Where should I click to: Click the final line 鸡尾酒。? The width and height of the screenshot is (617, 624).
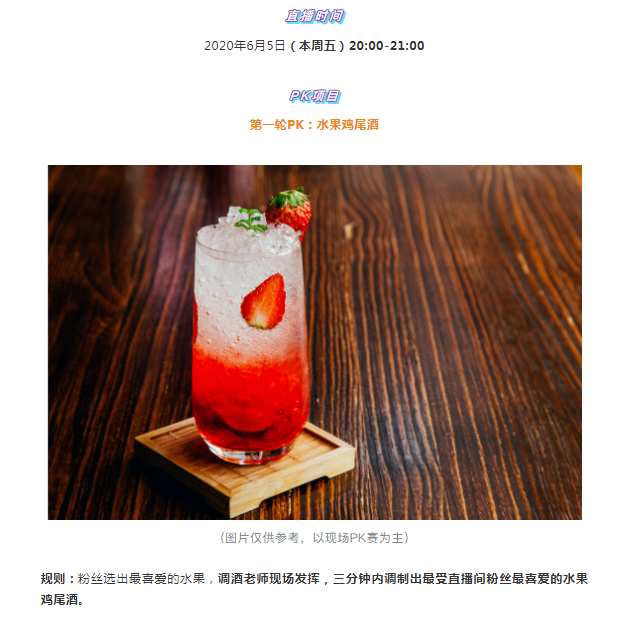coord(62,599)
